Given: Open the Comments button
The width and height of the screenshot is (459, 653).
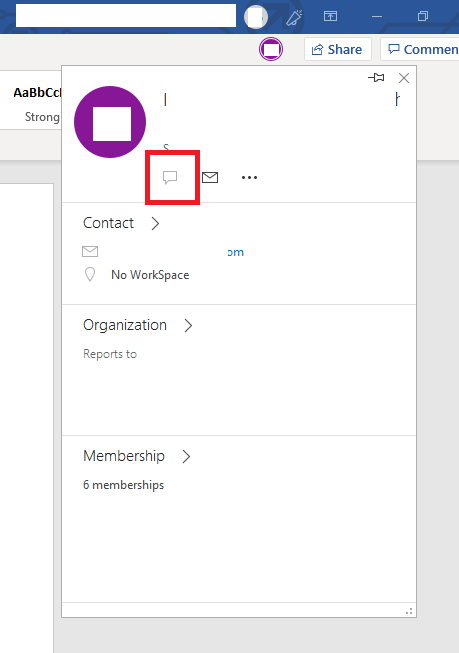Looking at the screenshot, I should tap(420, 49).
